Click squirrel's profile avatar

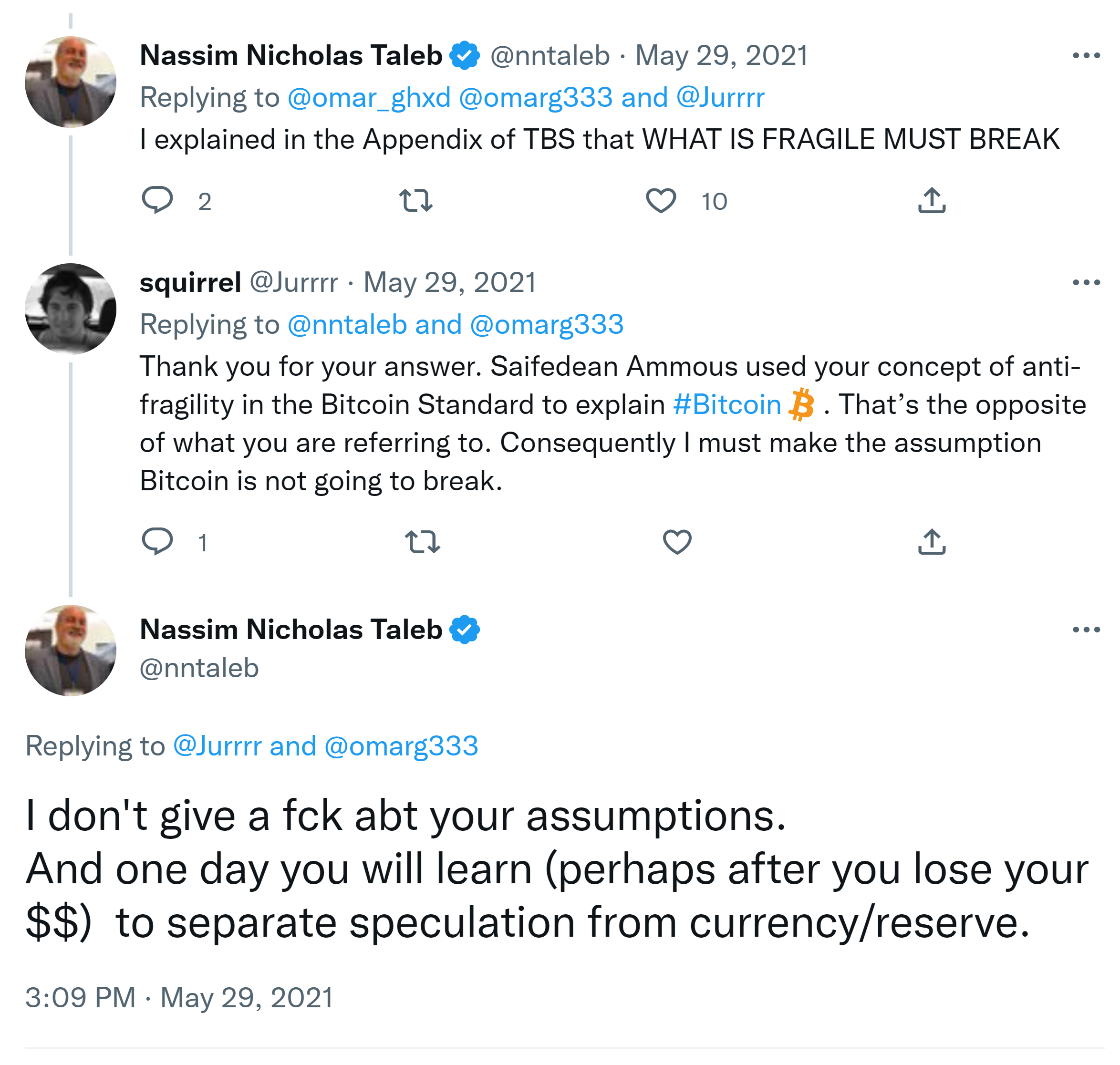click(x=71, y=309)
